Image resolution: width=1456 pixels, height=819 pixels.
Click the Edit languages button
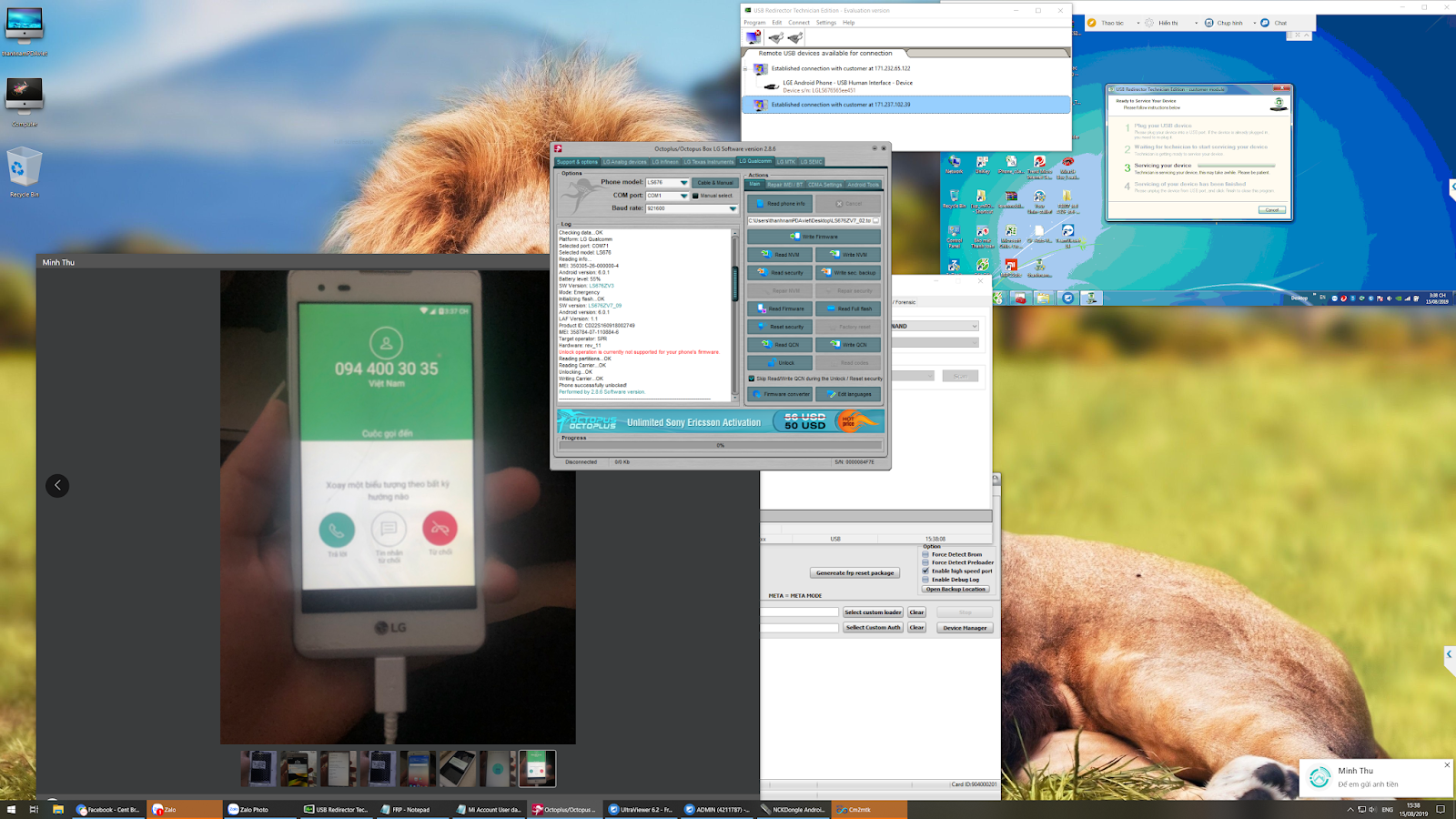[848, 394]
